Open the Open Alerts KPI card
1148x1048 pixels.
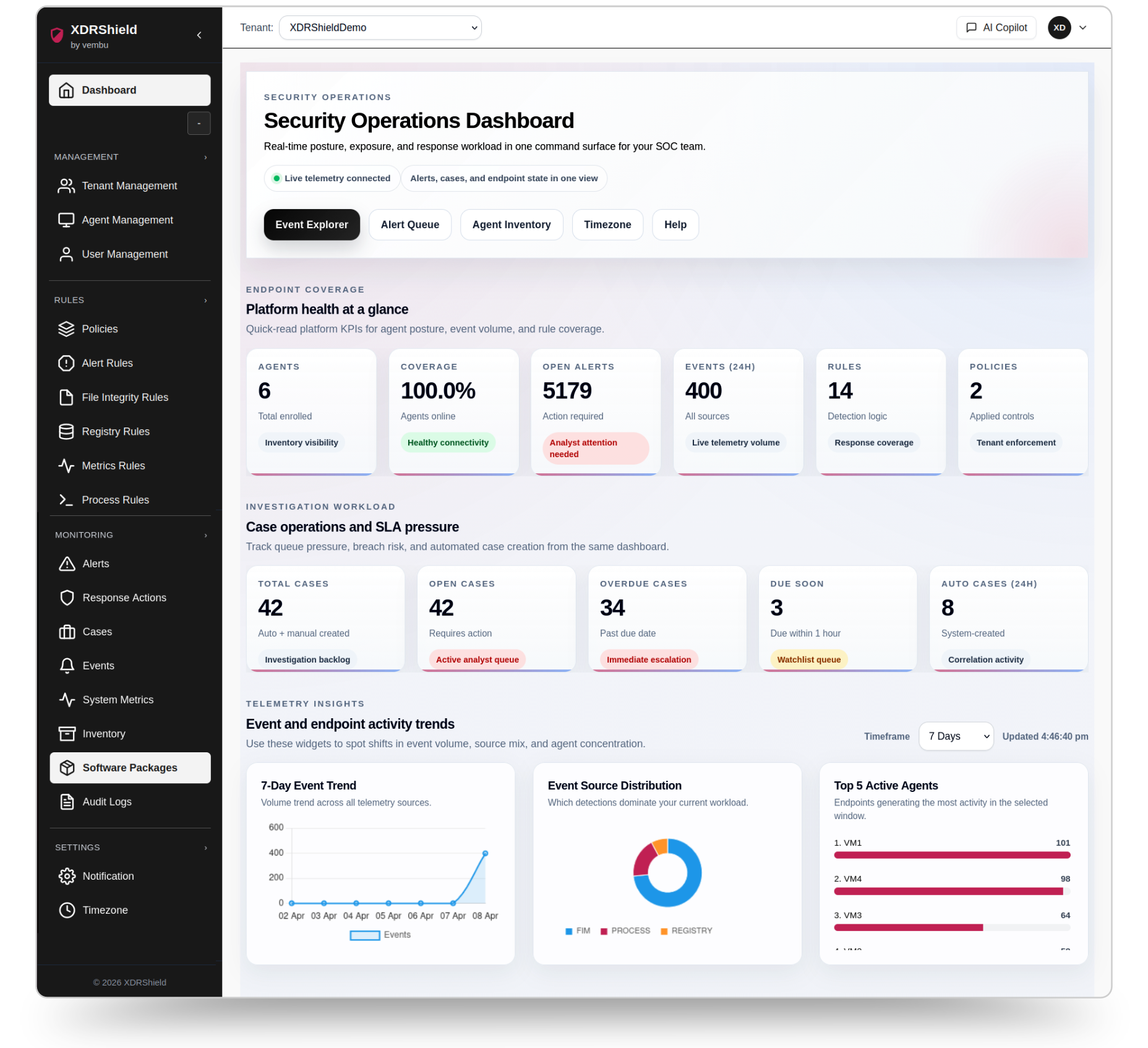[596, 411]
